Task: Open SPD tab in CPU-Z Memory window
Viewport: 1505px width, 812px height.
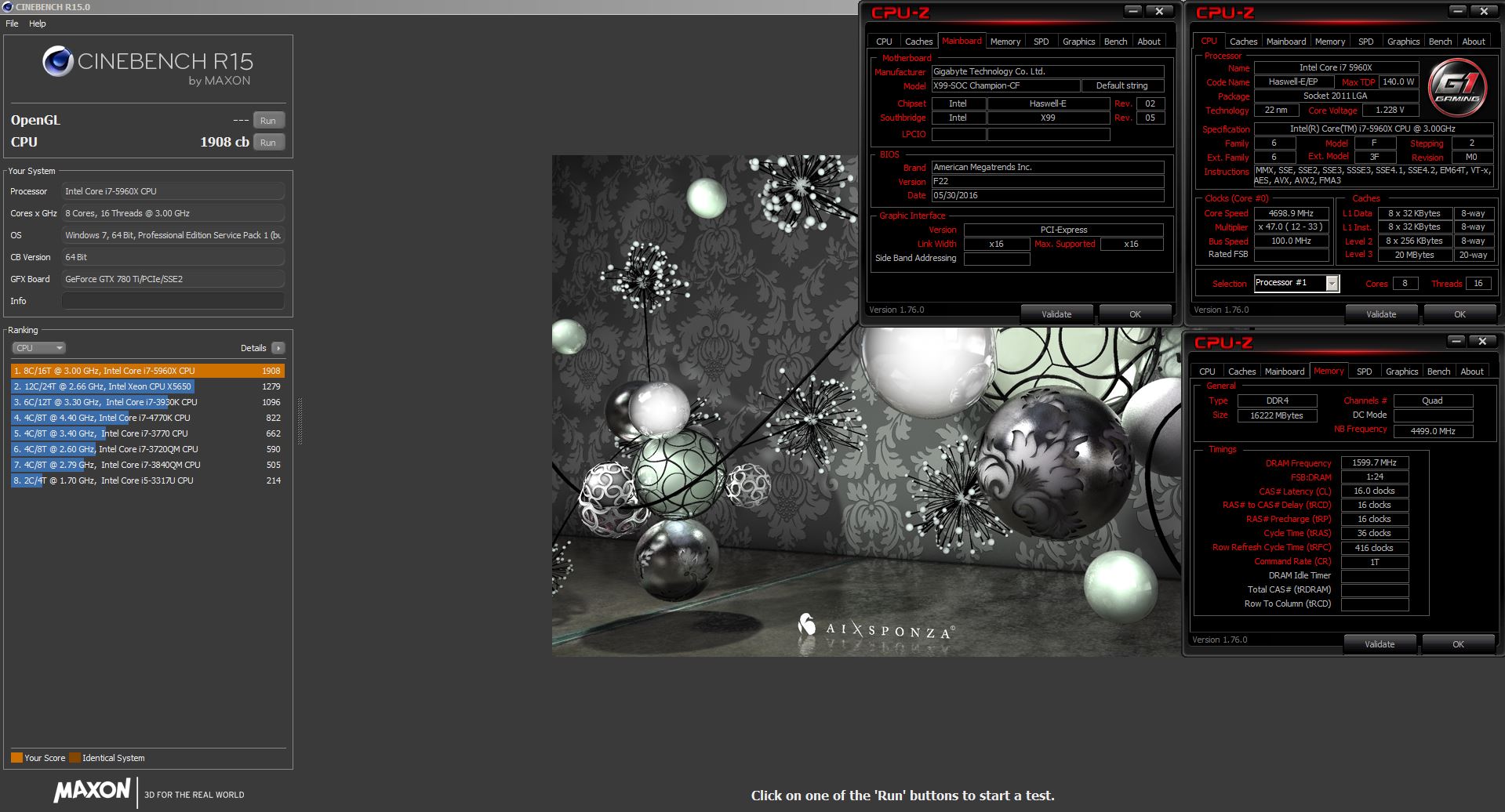Action: pos(1364,372)
